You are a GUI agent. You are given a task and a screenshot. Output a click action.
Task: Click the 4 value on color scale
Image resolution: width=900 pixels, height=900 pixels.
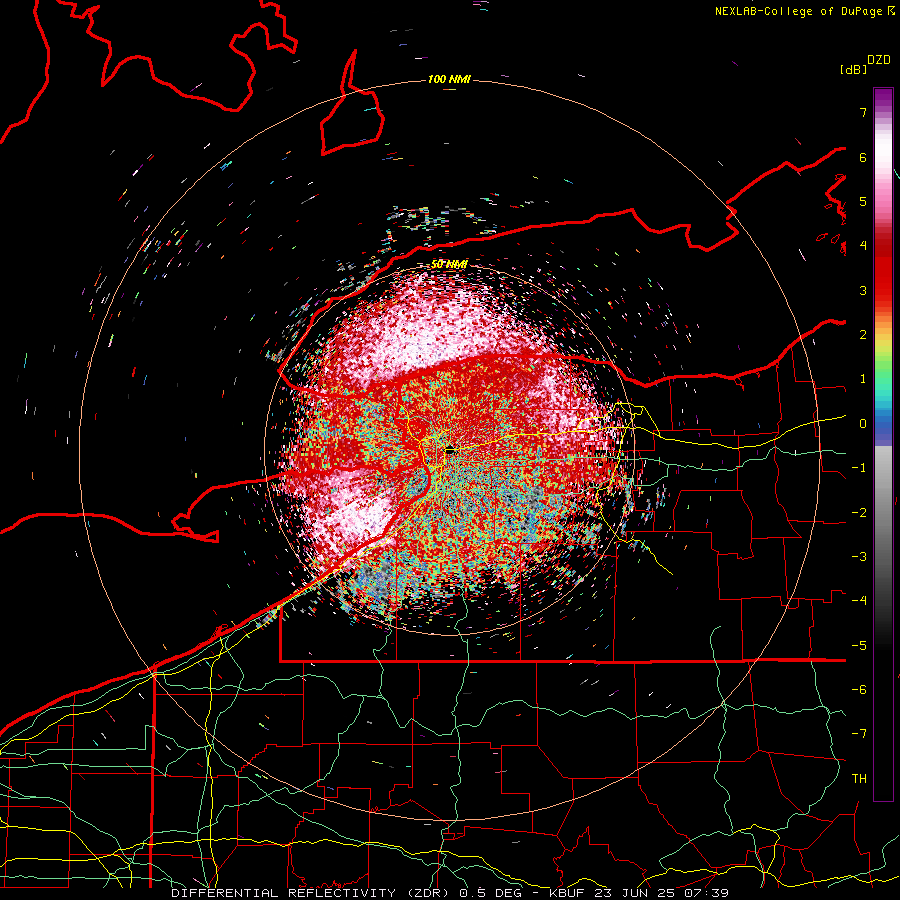863,246
